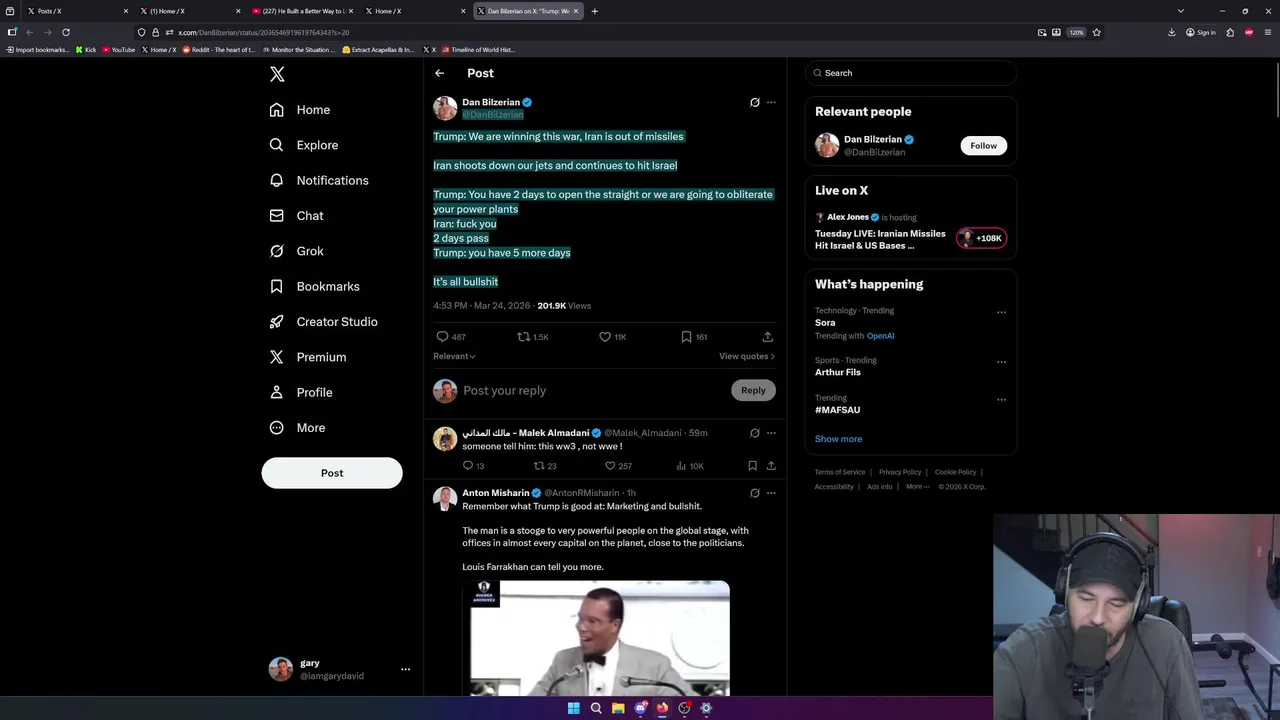Open more options on Anton Misharin's reply
This screenshot has width=1280, height=720.
click(x=771, y=493)
